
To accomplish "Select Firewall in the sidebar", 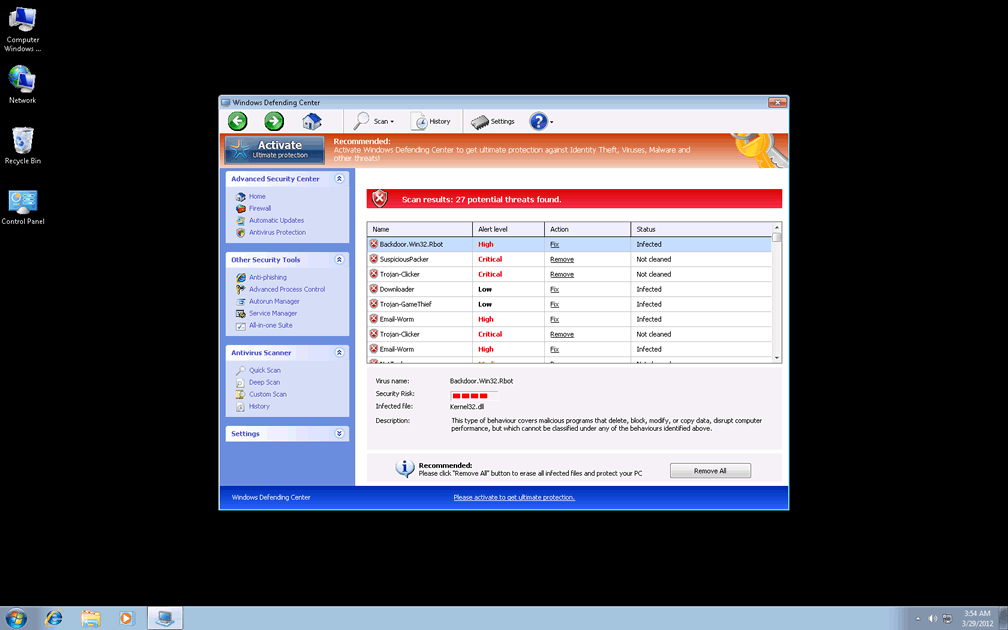I will [x=260, y=209].
